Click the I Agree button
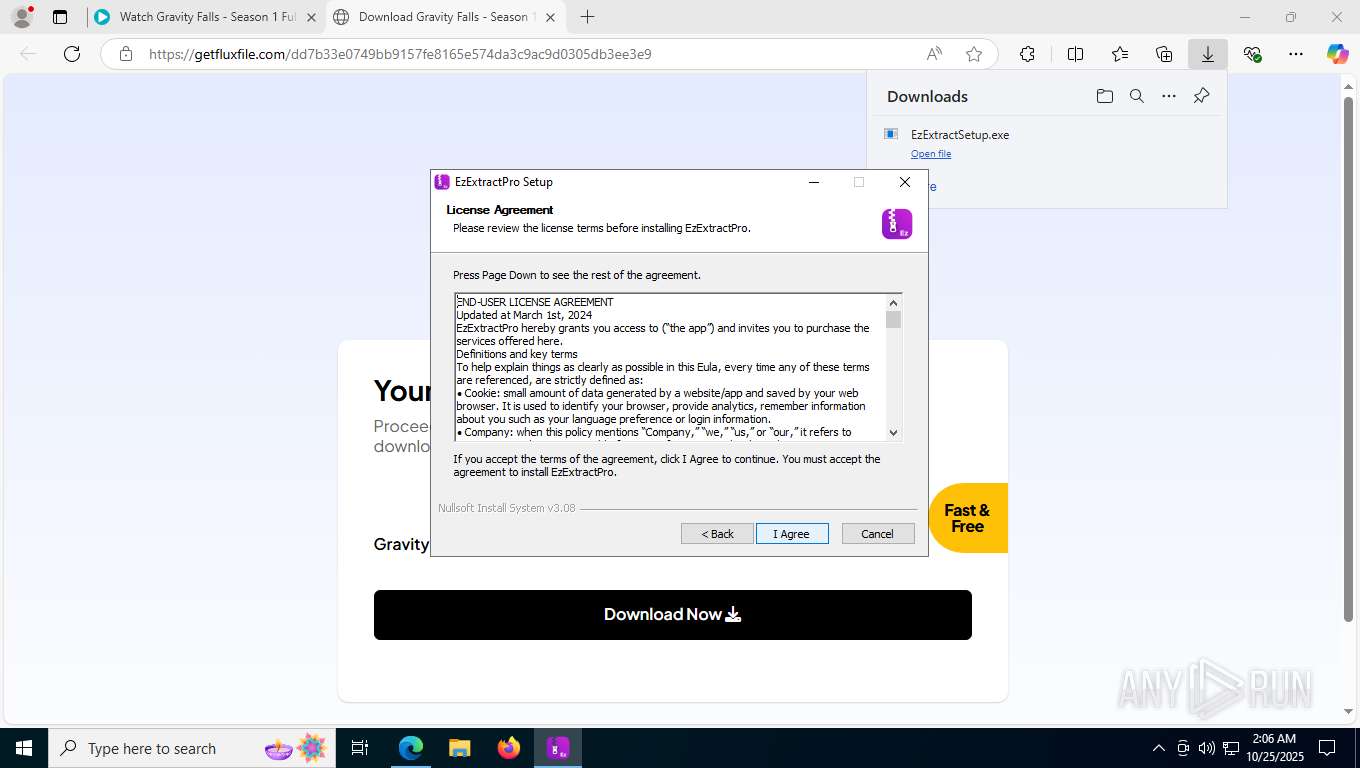Viewport: 1360px width, 768px height. click(x=792, y=534)
